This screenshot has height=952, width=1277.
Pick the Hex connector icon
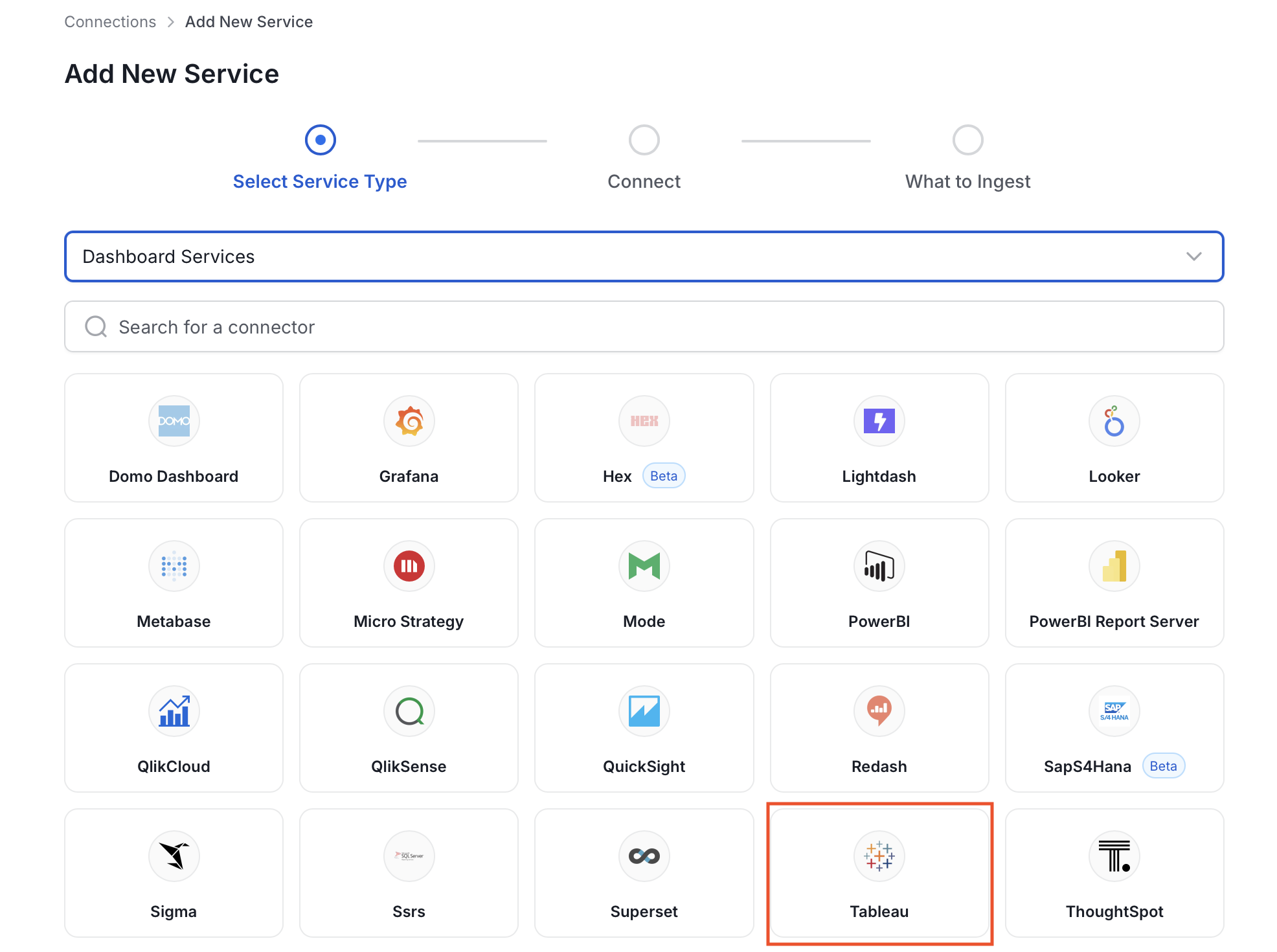[644, 421]
